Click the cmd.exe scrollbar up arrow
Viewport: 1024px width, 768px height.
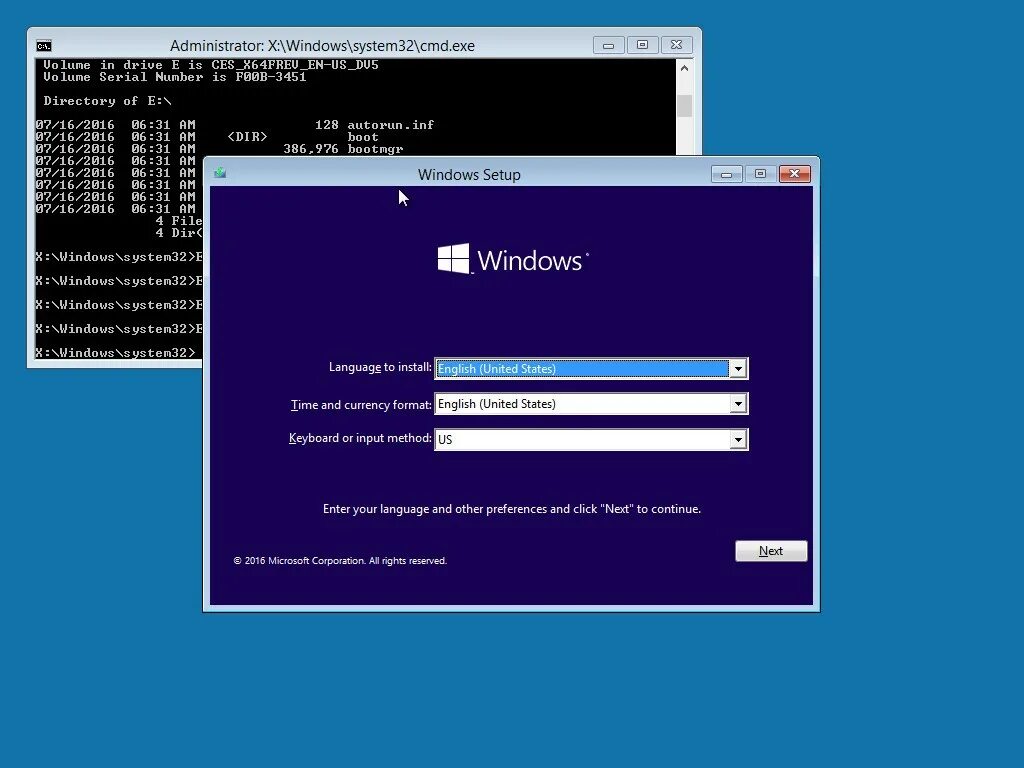click(x=684, y=68)
